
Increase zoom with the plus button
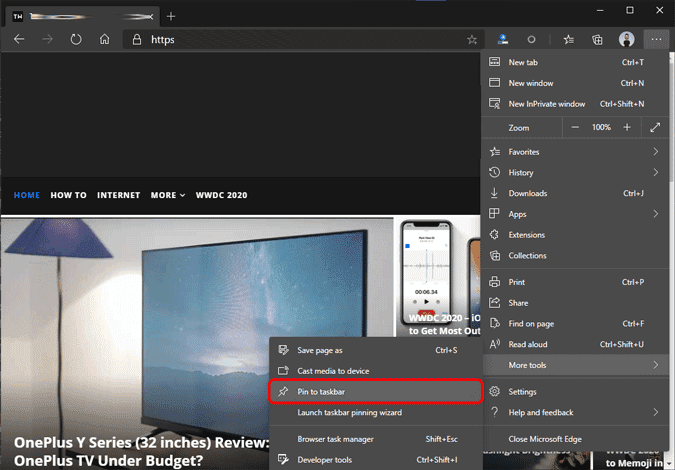point(627,127)
